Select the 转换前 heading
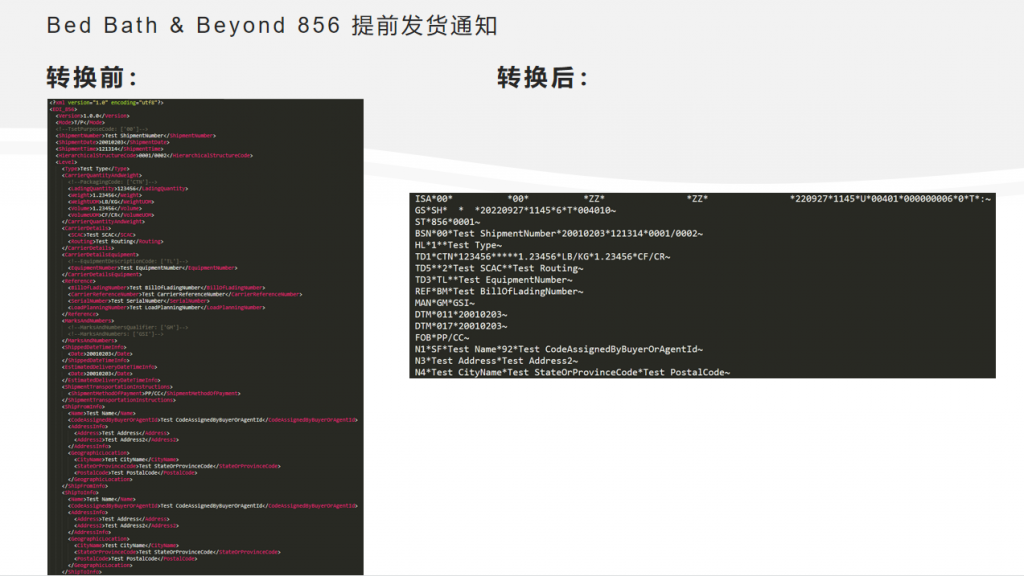 (91, 78)
